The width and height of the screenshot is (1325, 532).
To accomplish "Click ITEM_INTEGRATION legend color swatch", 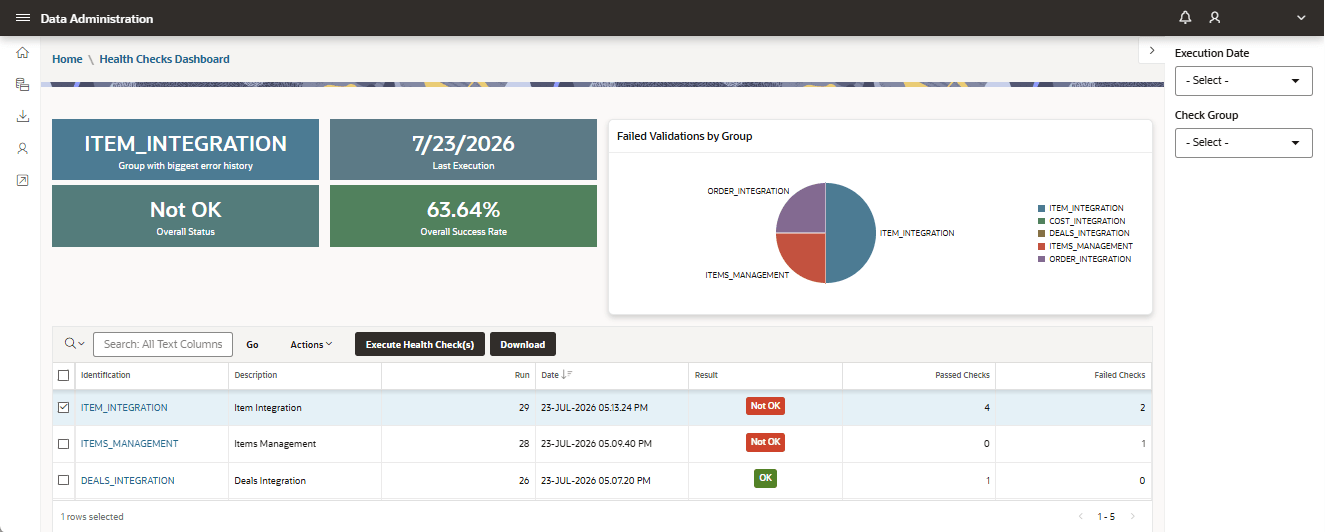I will (x=1042, y=209).
